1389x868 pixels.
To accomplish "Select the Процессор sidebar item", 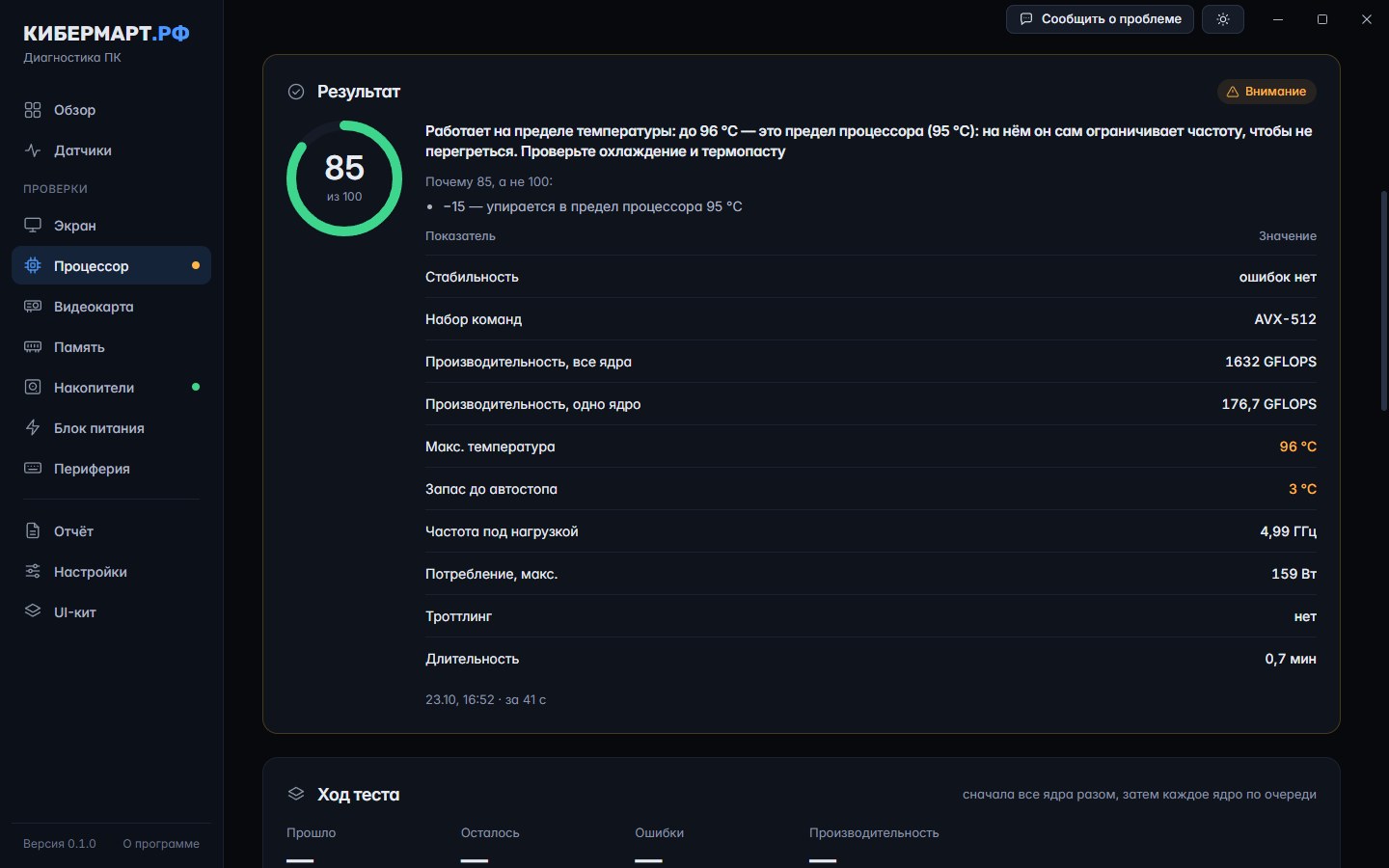I will click(111, 266).
